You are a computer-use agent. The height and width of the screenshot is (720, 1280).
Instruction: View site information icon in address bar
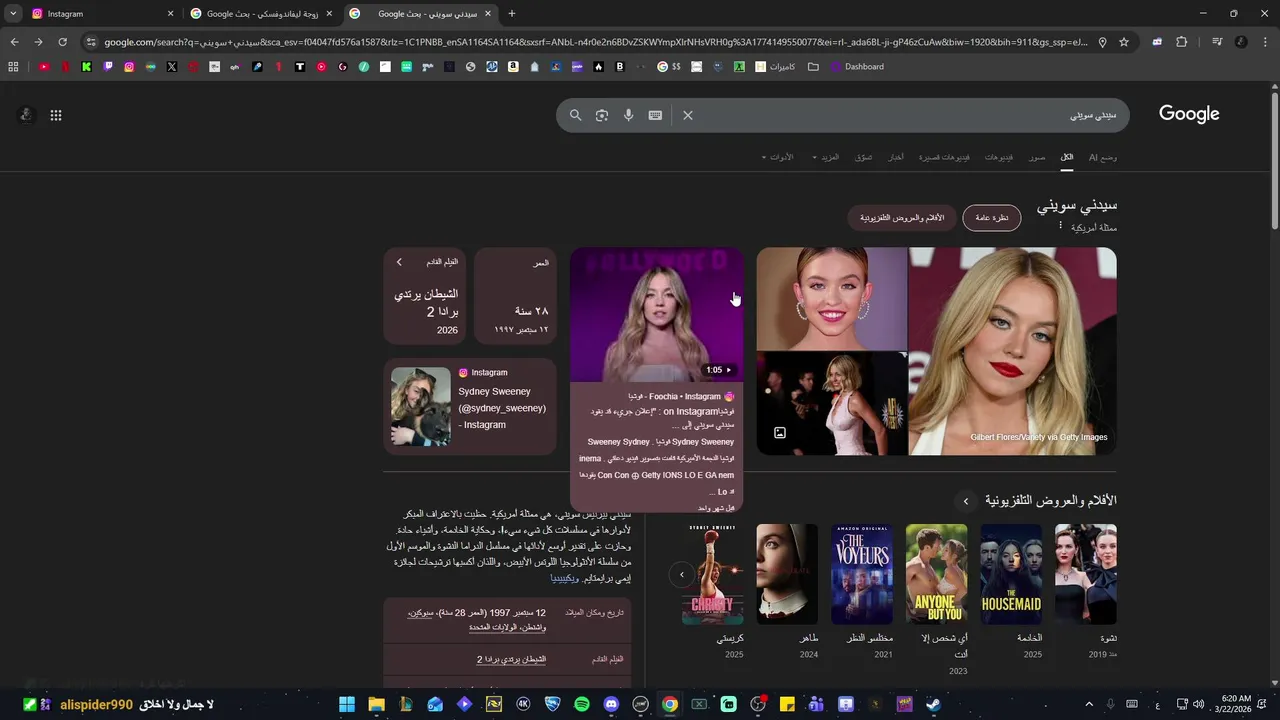tap(91, 42)
